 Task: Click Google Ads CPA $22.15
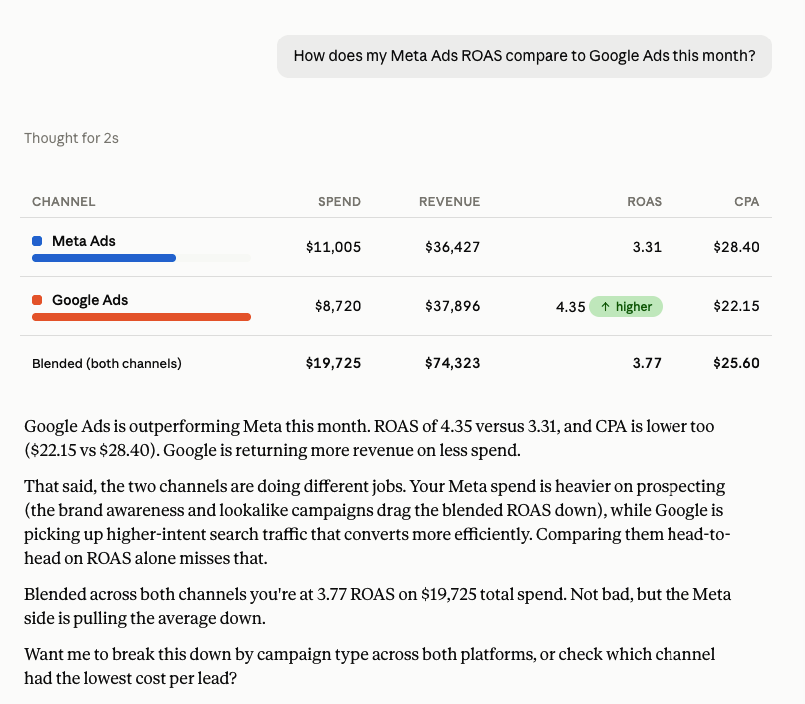click(736, 306)
